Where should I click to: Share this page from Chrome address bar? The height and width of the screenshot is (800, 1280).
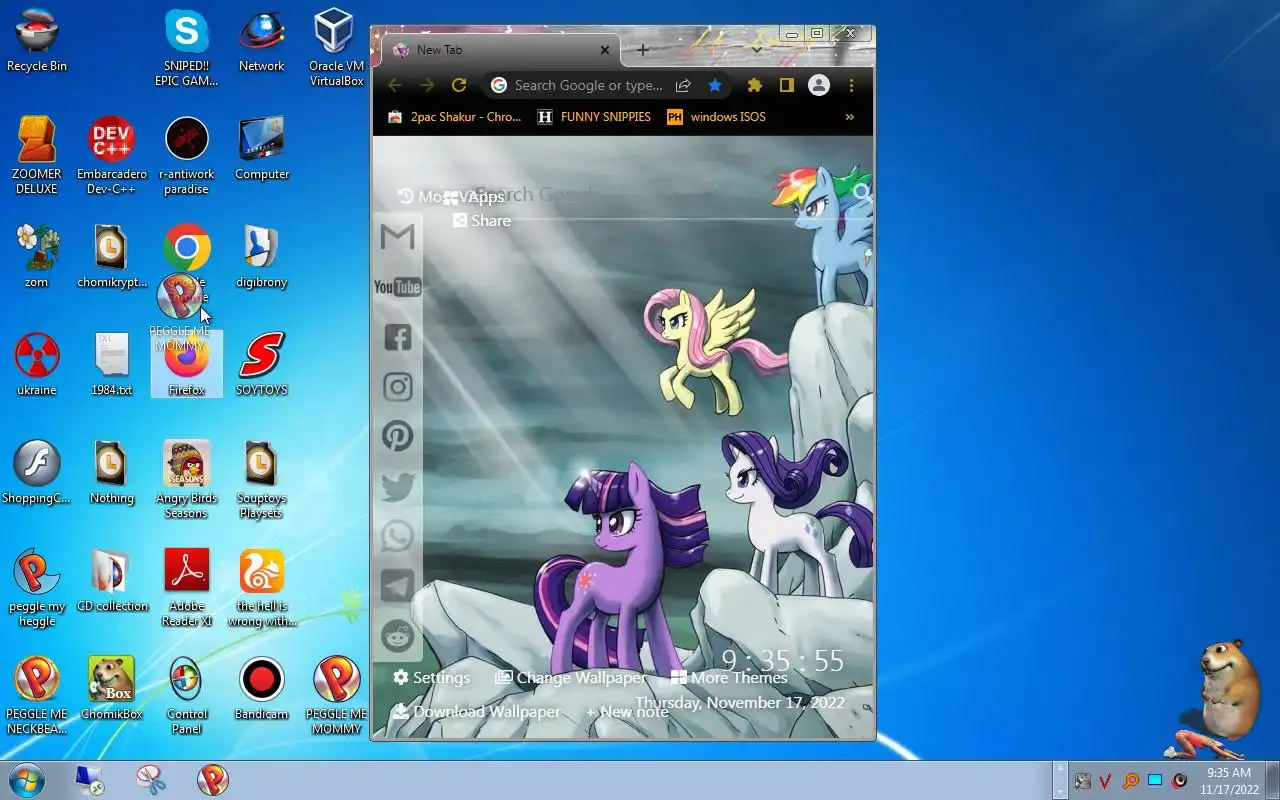tap(683, 86)
